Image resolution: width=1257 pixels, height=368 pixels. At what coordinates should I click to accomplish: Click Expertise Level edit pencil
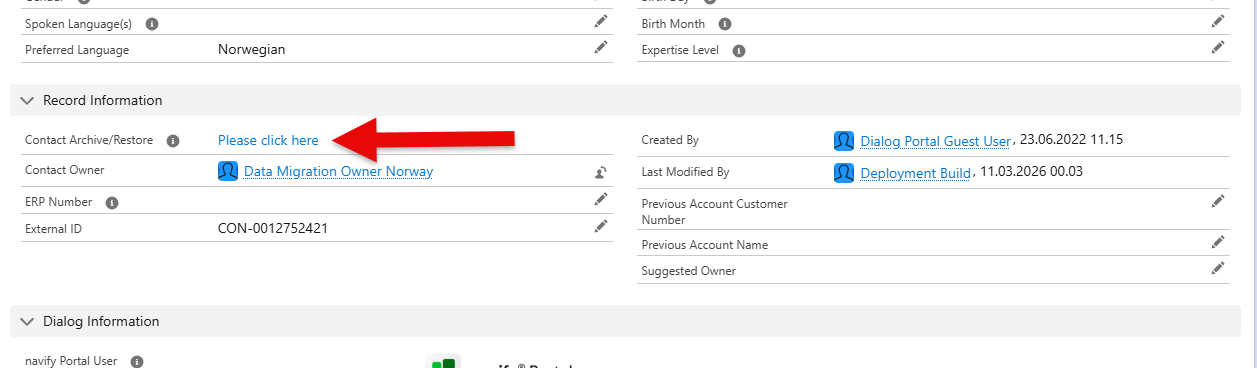pos(1217,47)
